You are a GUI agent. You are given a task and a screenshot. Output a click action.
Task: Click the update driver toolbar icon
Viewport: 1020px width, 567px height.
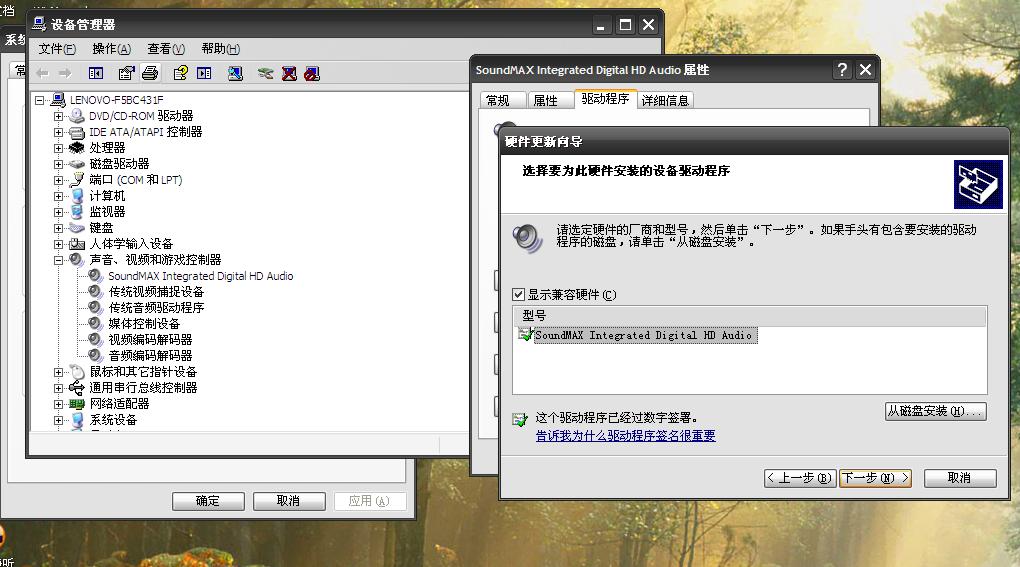point(265,73)
